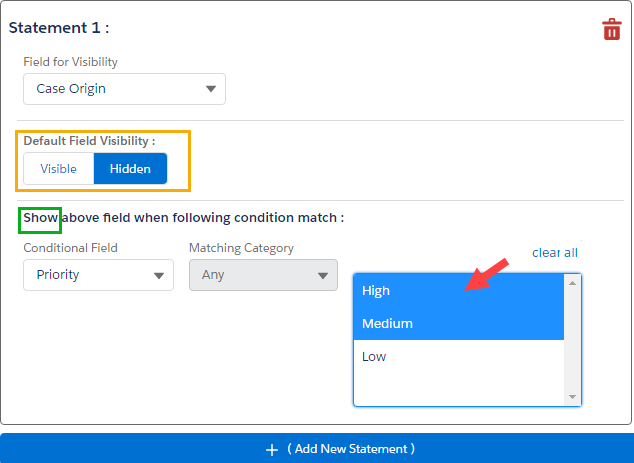
Task: Click the 'Field for Visibility' label
Action: (x=70, y=62)
